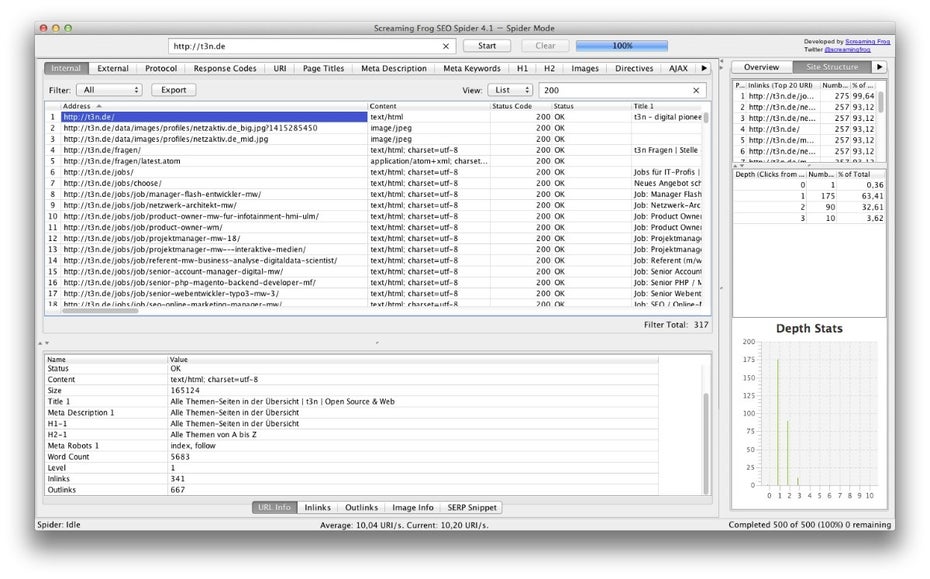Select the Site Structure tab

[x=832, y=67]
